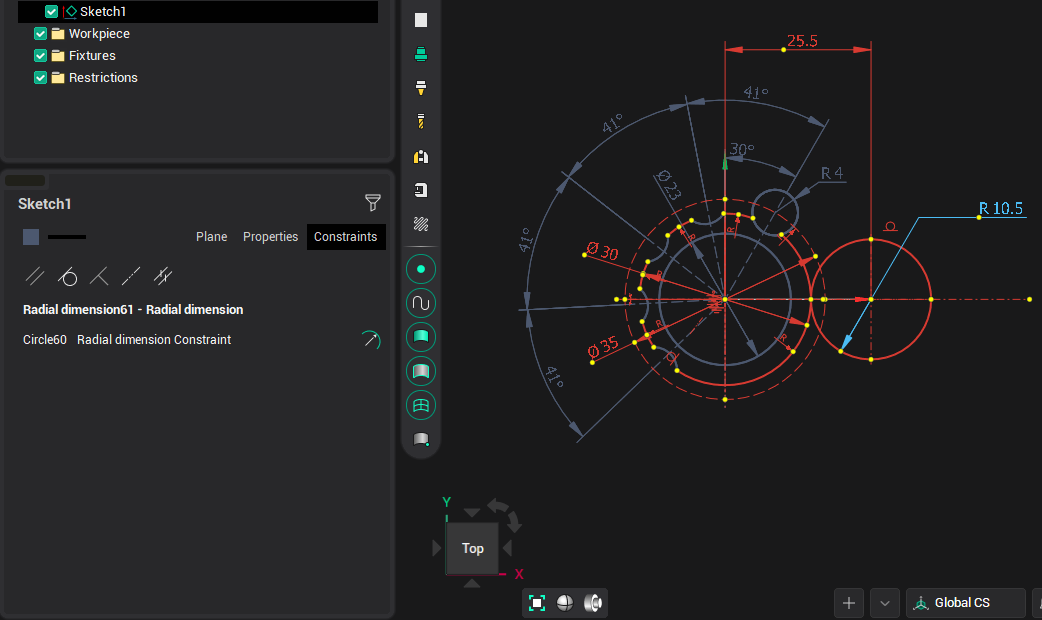Click the drill bit tool icon
1042x620 pixels.
click(x=421, y=122)
